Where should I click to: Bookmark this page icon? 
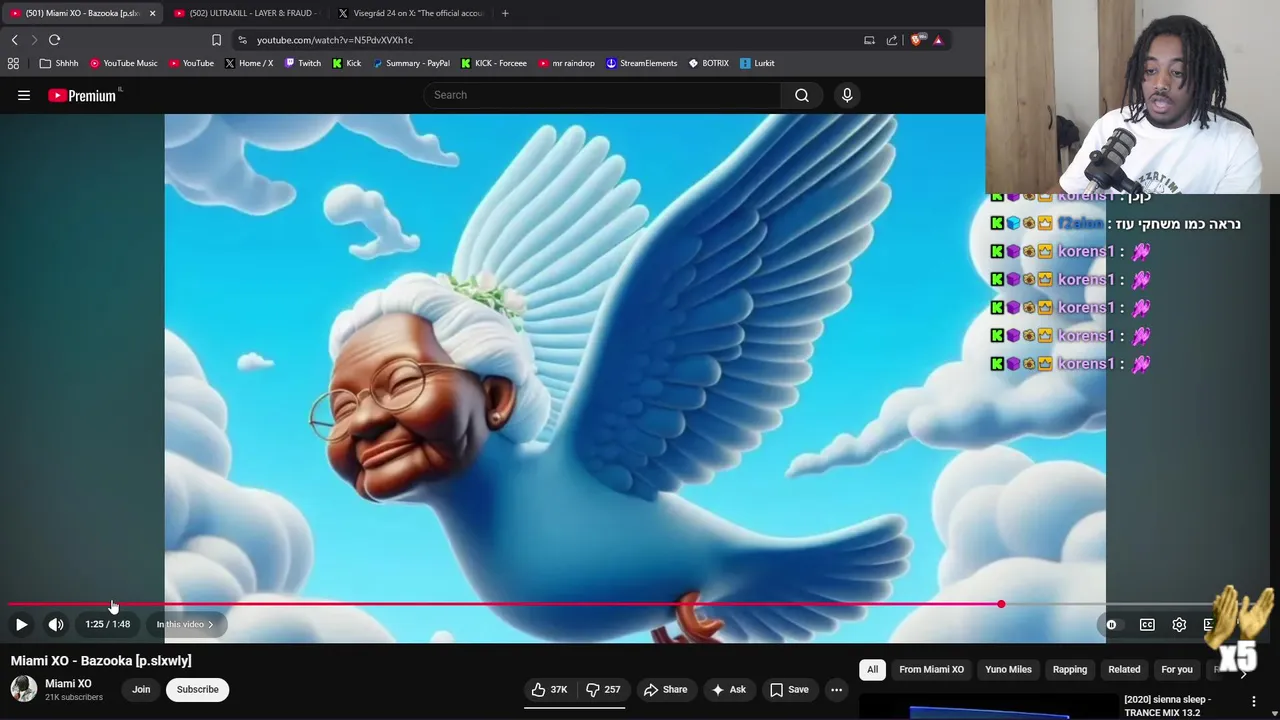(216, 40)
